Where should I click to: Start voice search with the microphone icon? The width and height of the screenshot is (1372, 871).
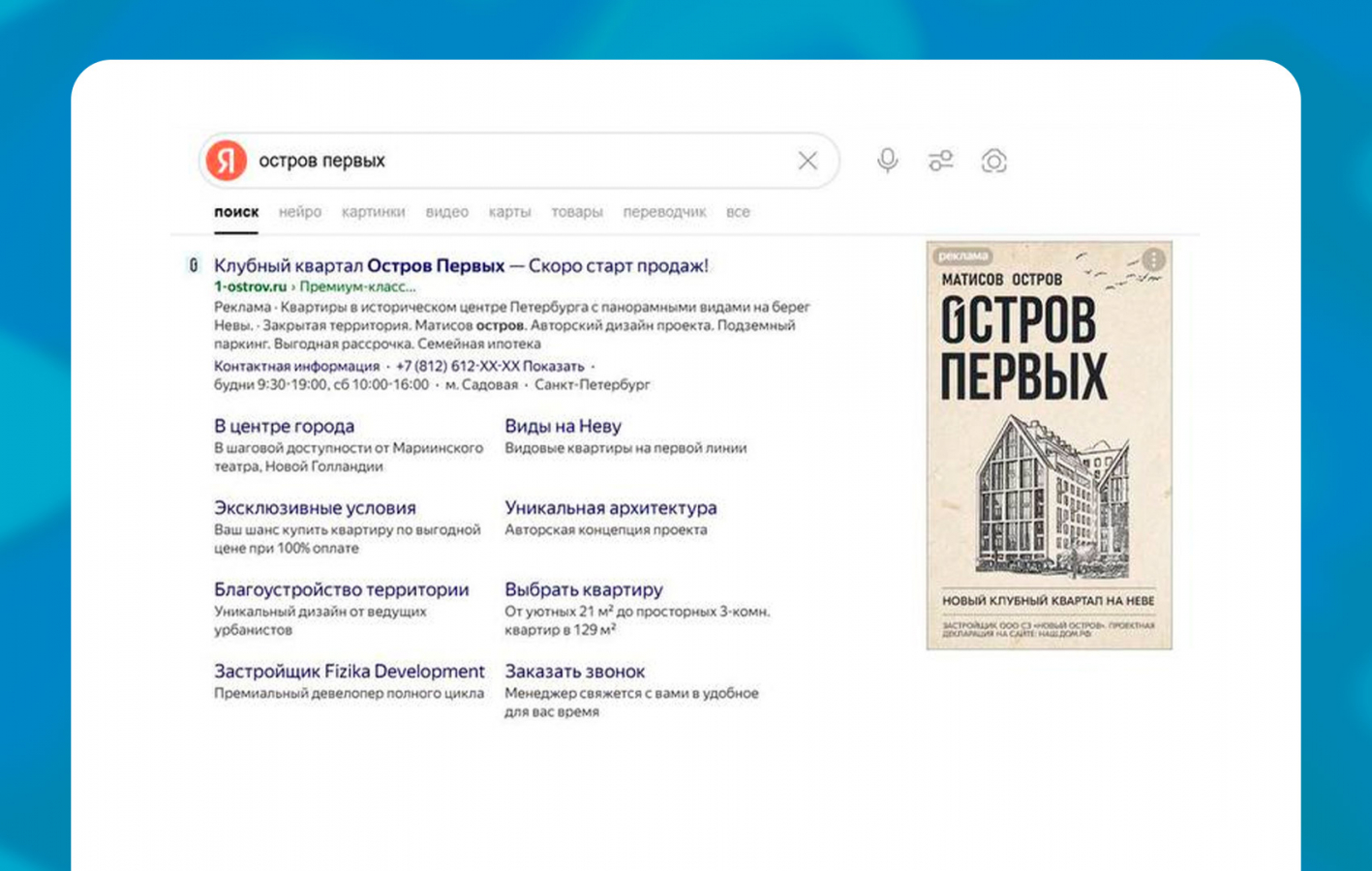(x=887, y=161)
